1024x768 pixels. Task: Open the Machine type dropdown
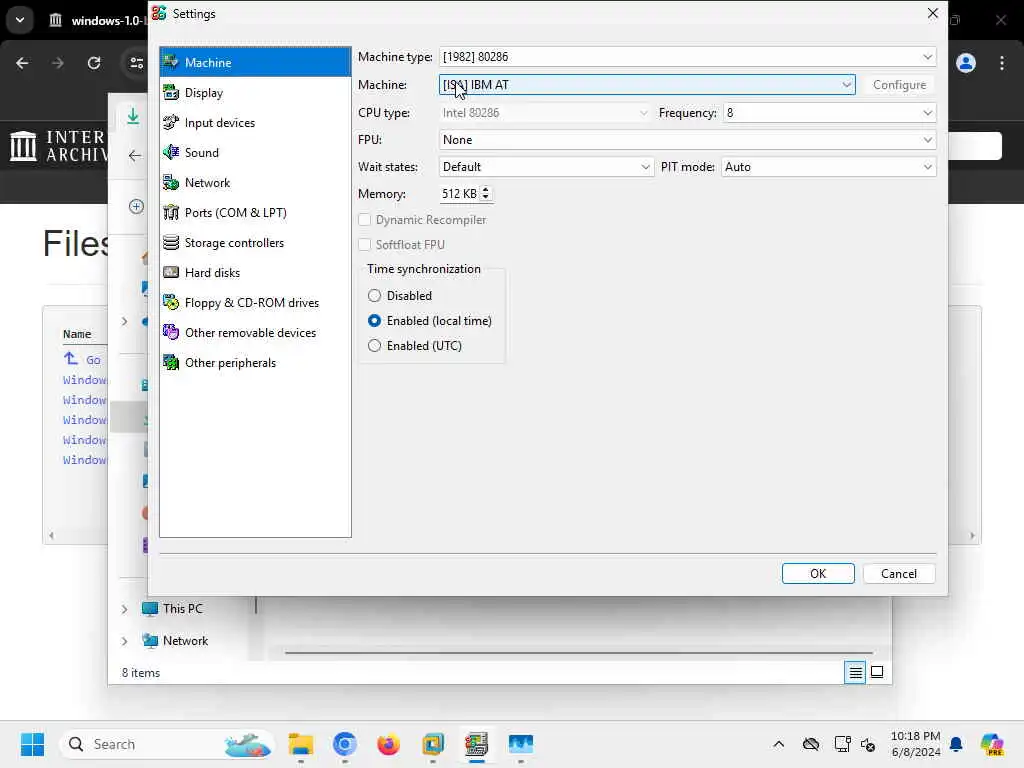687,57
